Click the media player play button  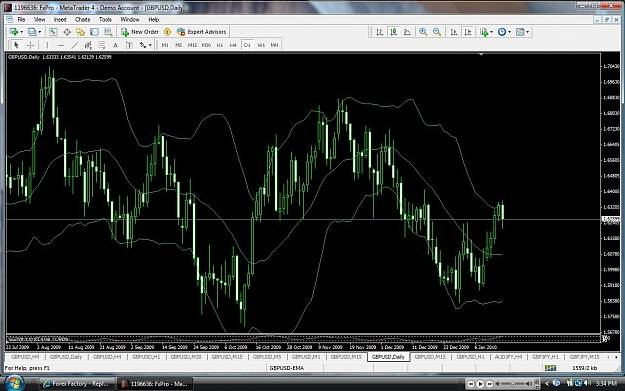480,384
